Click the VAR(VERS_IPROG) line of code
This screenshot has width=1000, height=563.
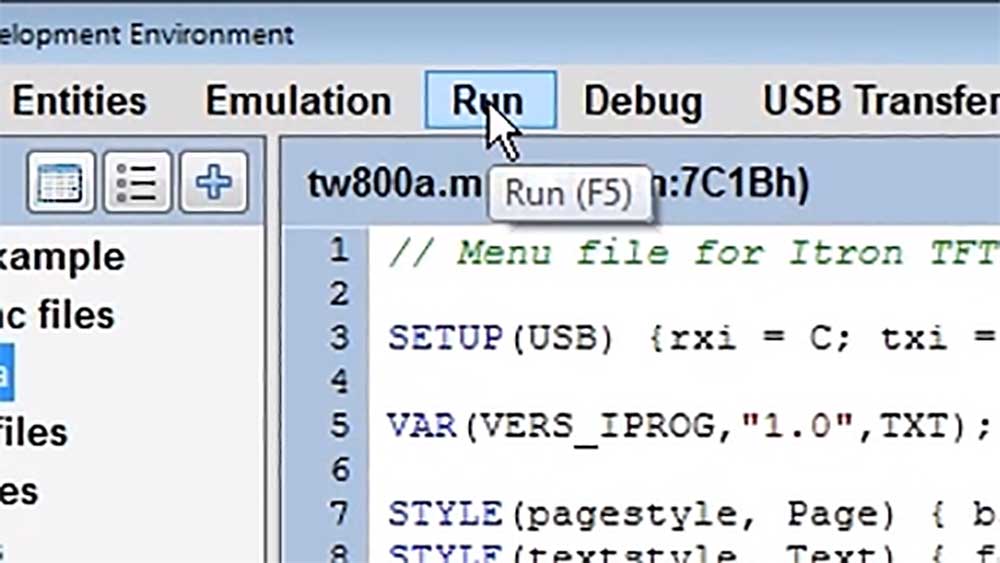pos(690,425)
